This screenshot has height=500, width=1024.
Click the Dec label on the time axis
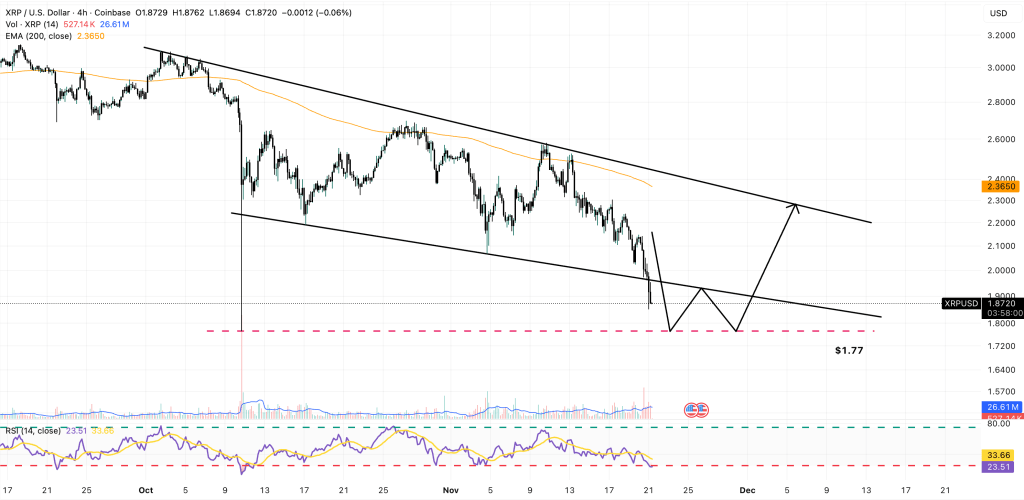(744, 491)
